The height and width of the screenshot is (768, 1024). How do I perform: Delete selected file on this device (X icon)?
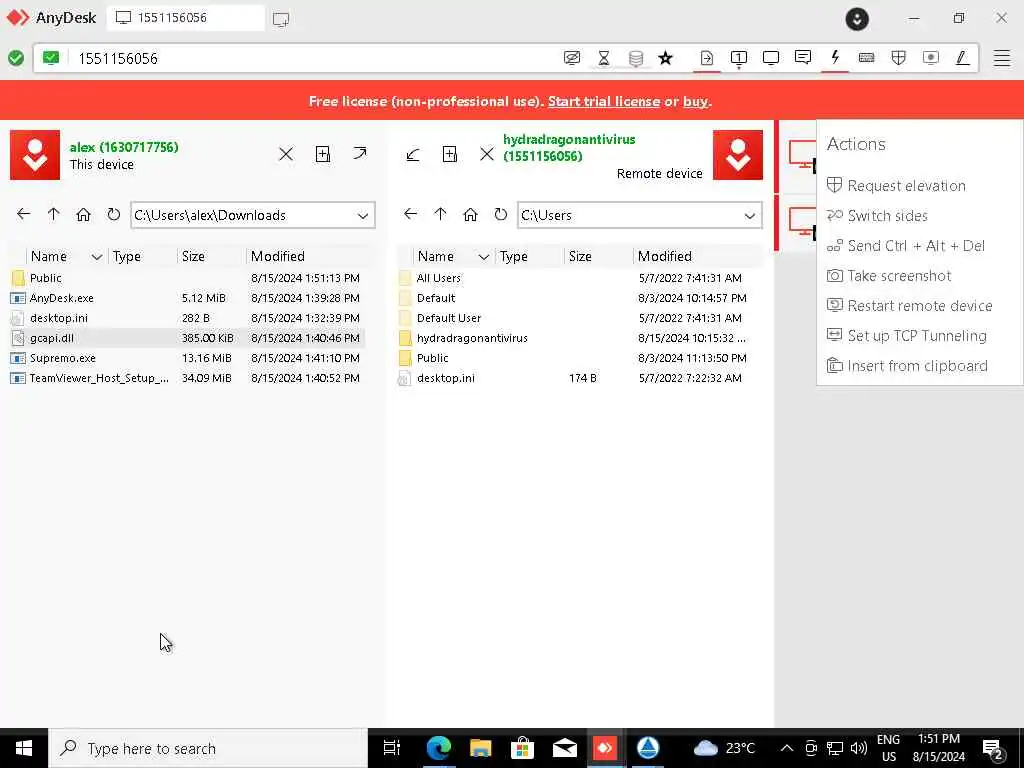[x=286, y=154]
